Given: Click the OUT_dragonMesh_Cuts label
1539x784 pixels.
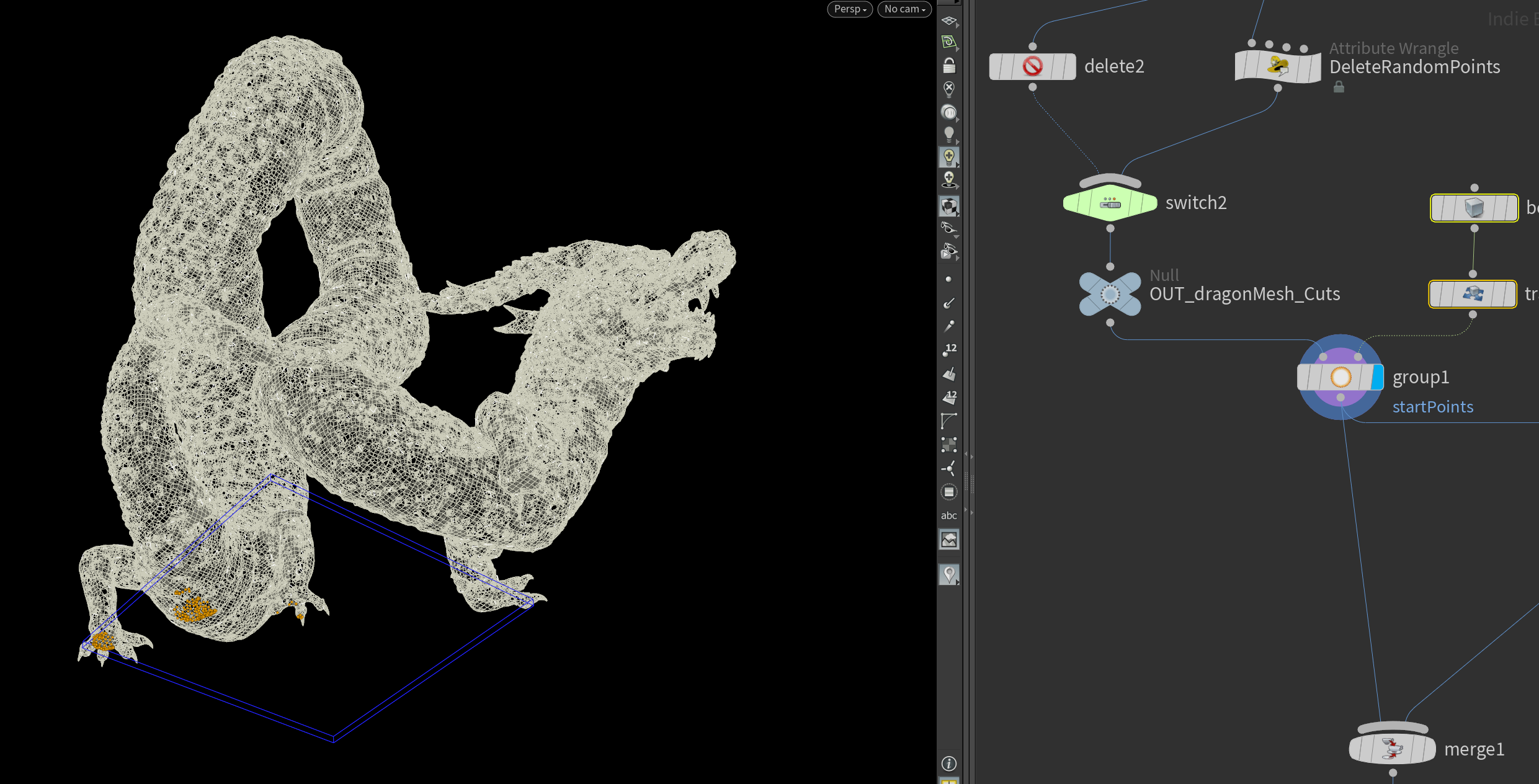Looking at the screenshot, I should (1244, 294).
